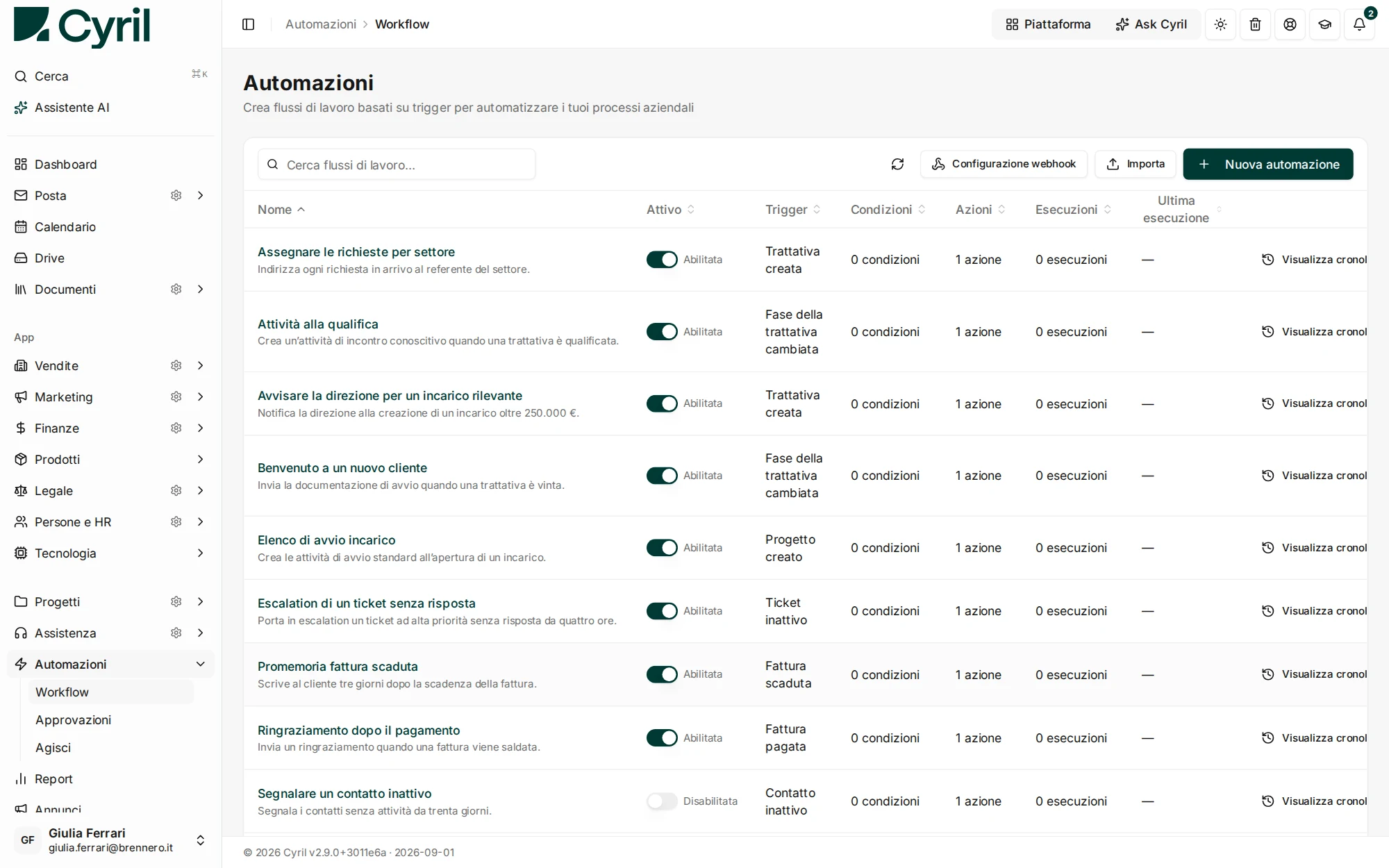Image resolution: width=1389 pixels, height=868 pixels.
Task: Open Calendario in sidebar
Action: coord(111,226)
